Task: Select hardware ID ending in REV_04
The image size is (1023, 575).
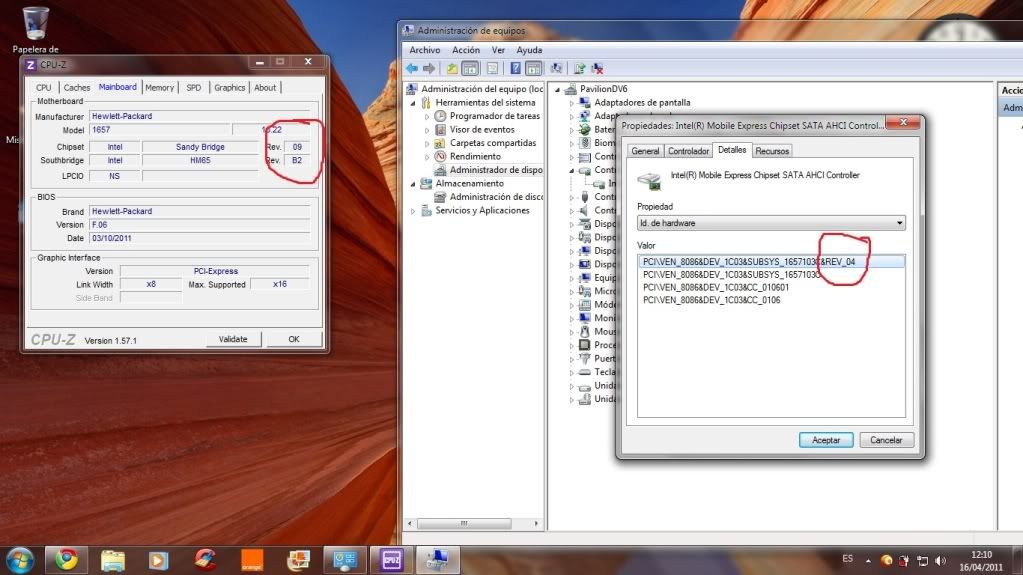Action: coord(772,262)
